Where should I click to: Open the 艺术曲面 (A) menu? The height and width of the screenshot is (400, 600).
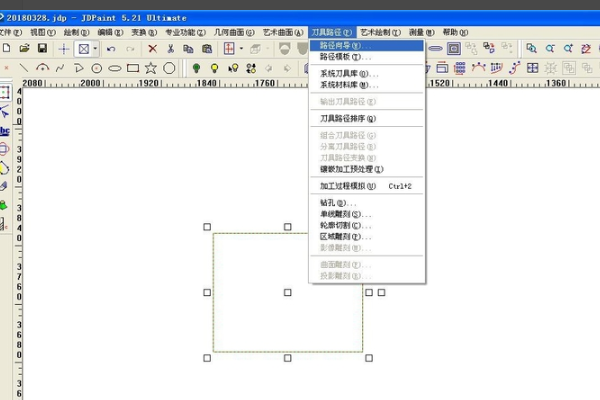point(283,32)
